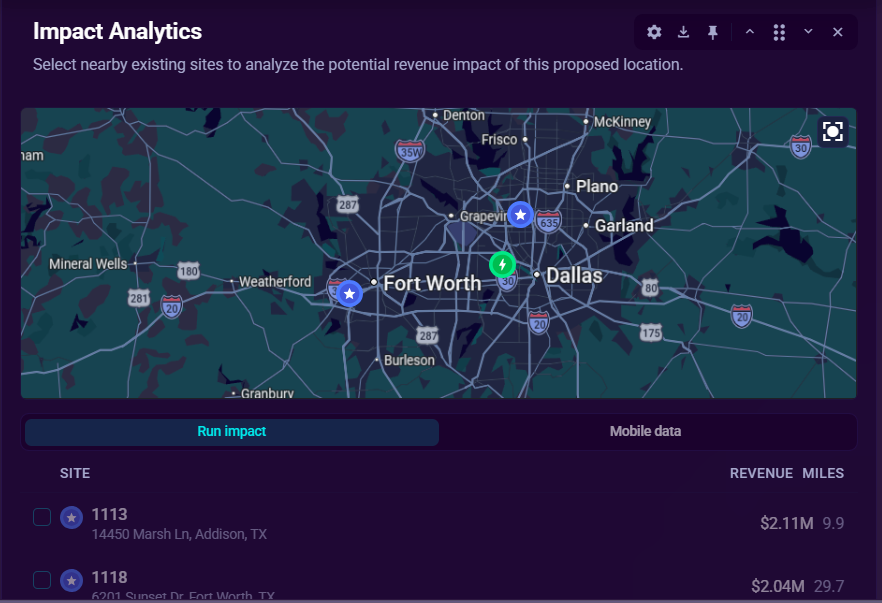Switch to the Mobile data tab
Image resolution: width=882 pixels, height=603 pixels.
coord(646,431)
